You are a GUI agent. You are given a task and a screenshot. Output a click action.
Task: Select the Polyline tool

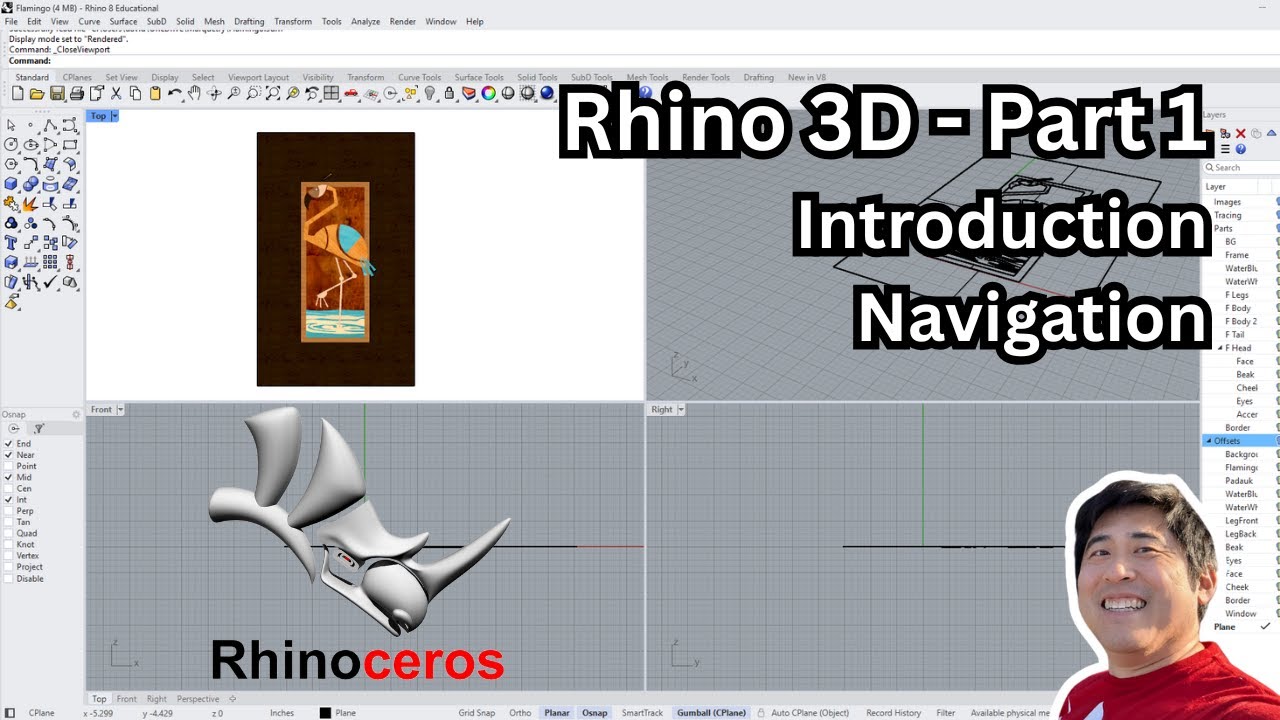50,125
